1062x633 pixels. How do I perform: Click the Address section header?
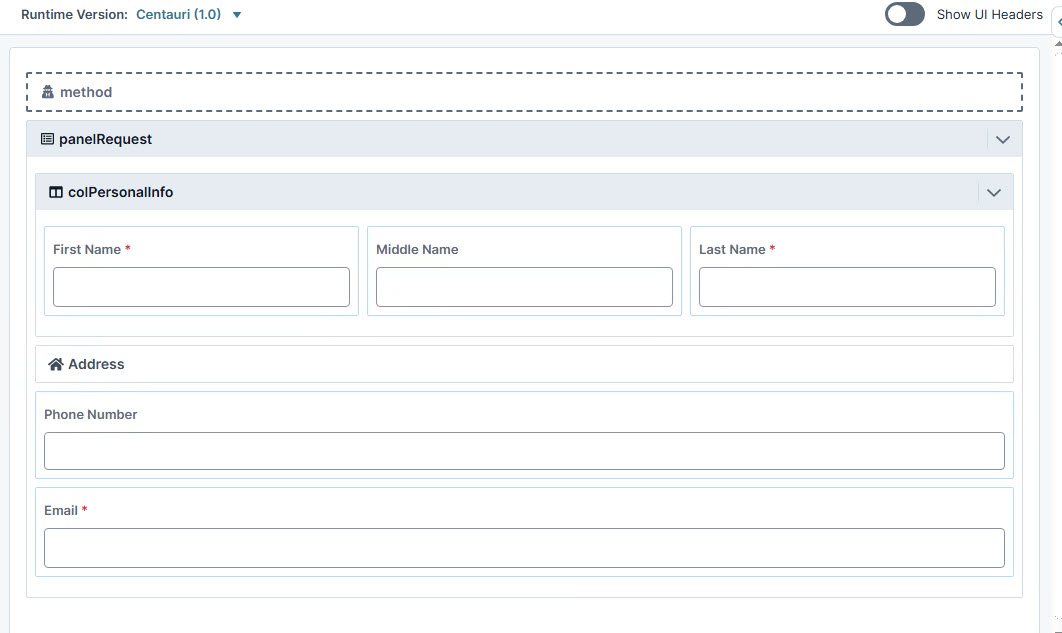(95, 363)
